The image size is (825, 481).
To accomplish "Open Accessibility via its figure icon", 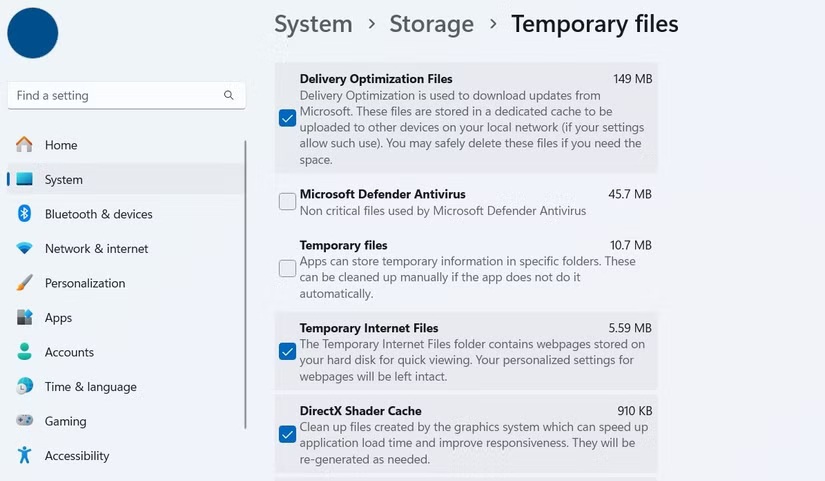I will click(24, 456).
